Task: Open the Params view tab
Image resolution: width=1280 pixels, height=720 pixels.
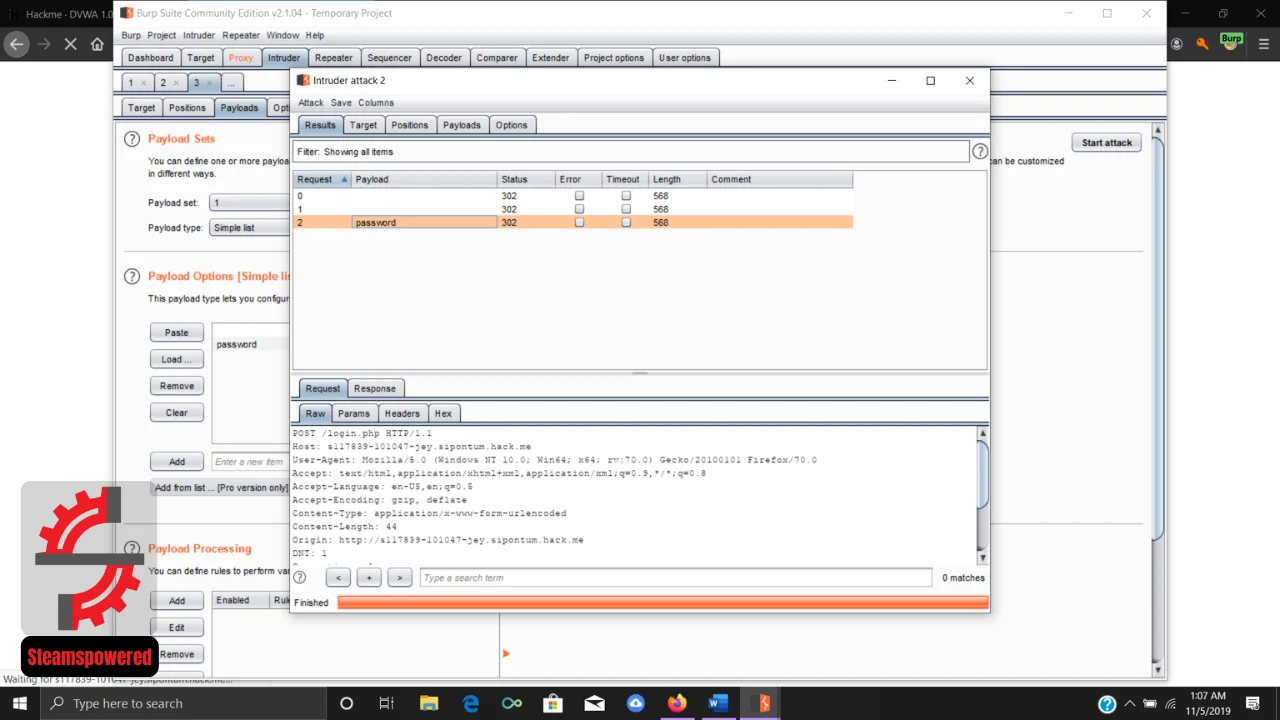Action: [354, 413]
